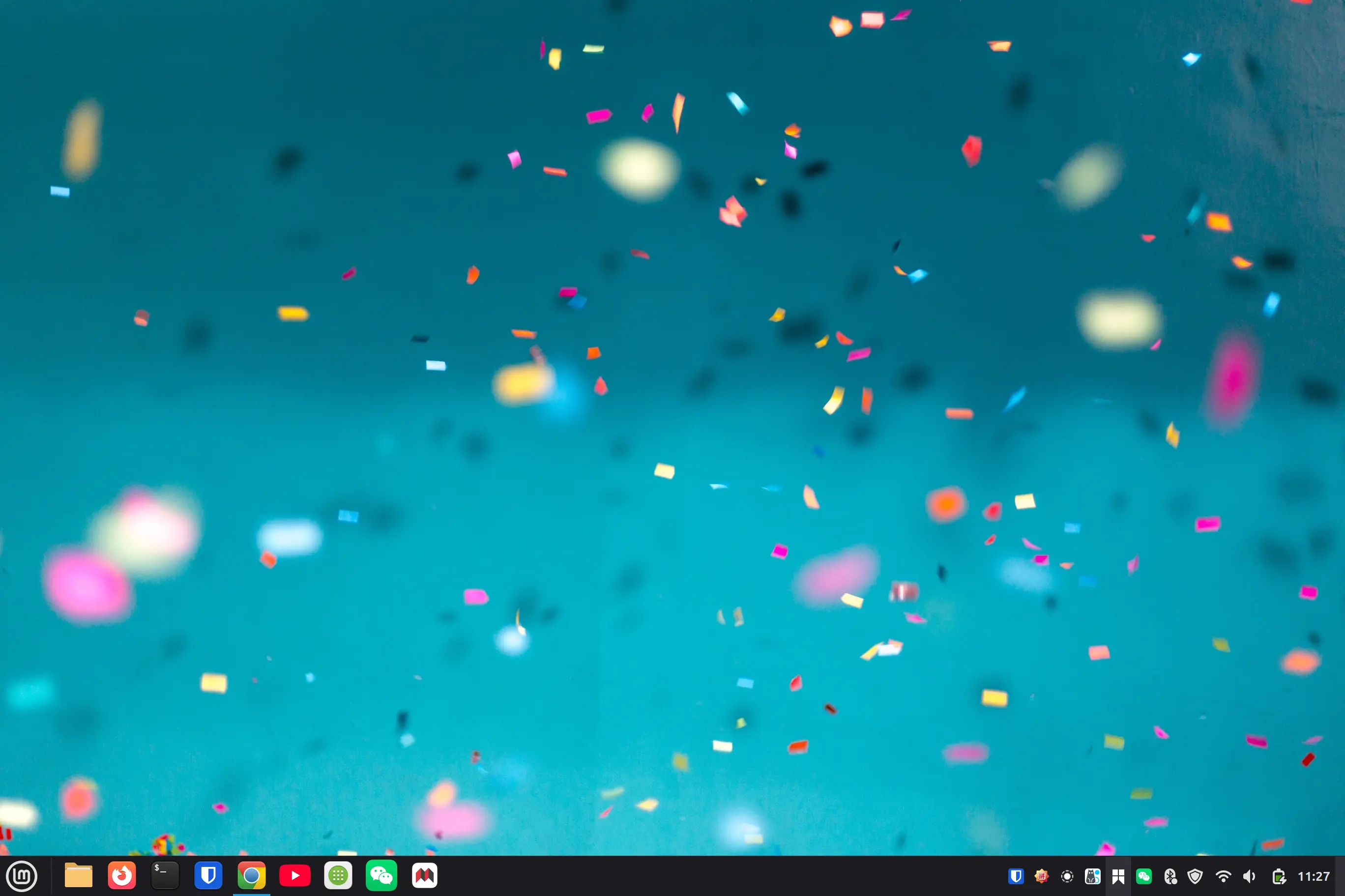The height and width of the screenshot is (896, 1345).
Task: Switch to the Google Chrome window
Action: [x=251, y=875]
